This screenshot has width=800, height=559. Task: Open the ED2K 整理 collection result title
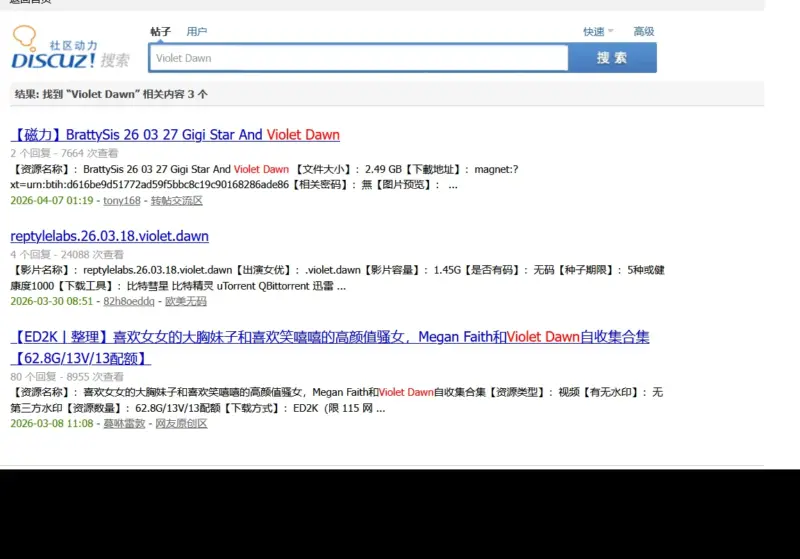[330, 347]
